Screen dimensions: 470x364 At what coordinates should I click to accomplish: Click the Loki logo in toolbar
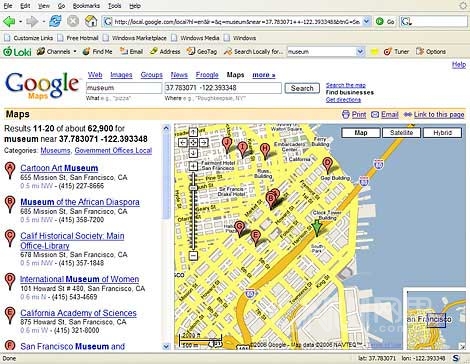point(17,52)
